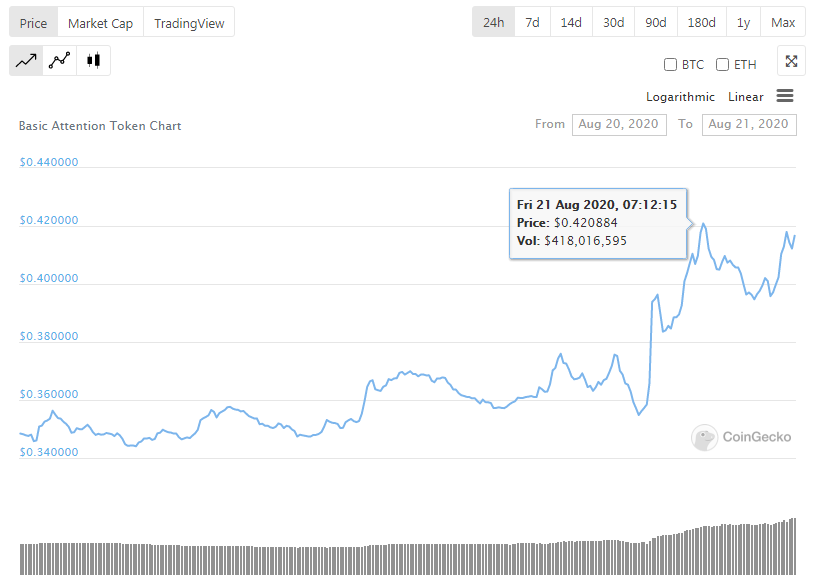Select the 1y time range

pos(744,22)
